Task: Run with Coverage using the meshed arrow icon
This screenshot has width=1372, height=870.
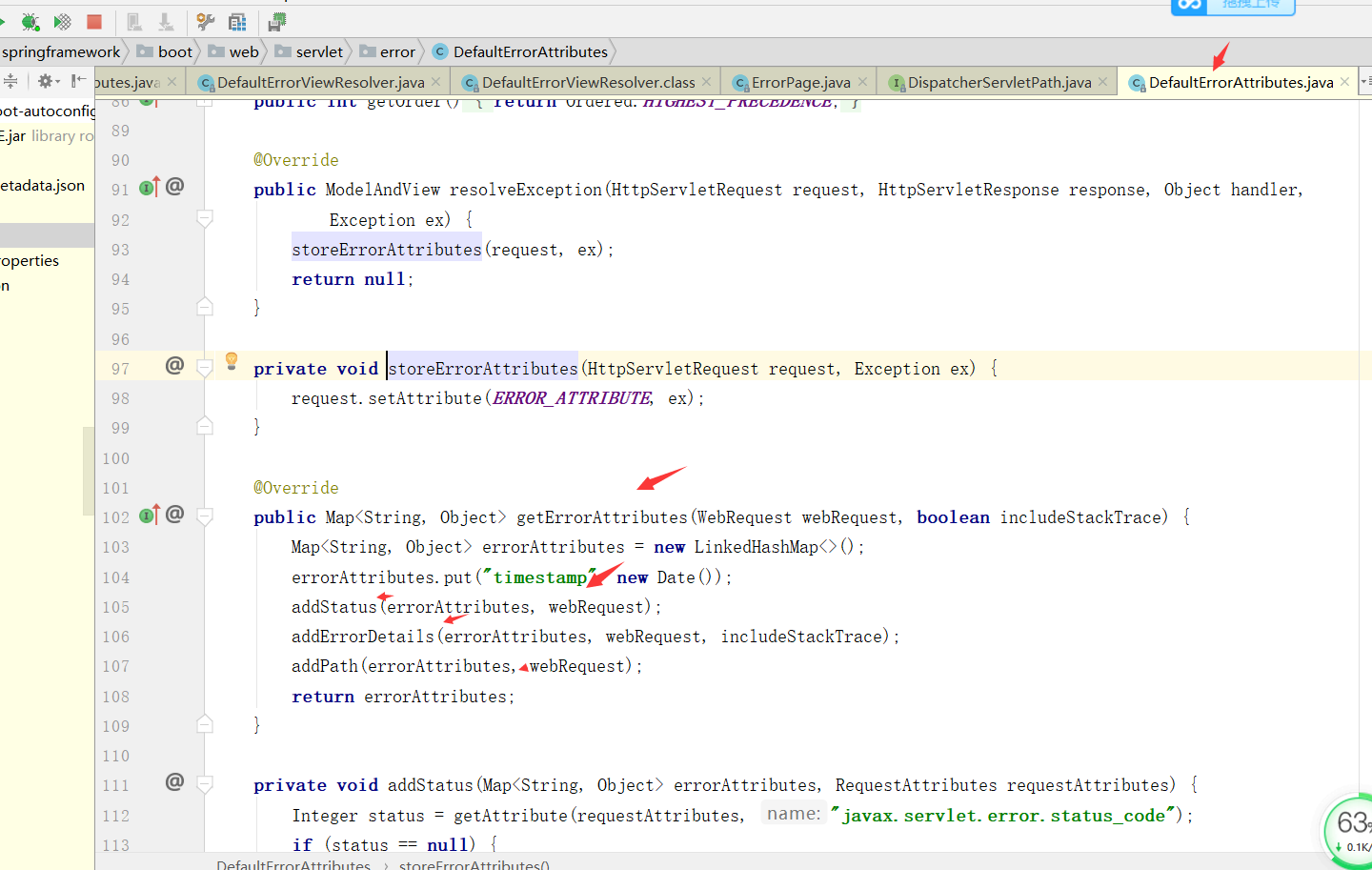Action: click(x=61, y=21)
